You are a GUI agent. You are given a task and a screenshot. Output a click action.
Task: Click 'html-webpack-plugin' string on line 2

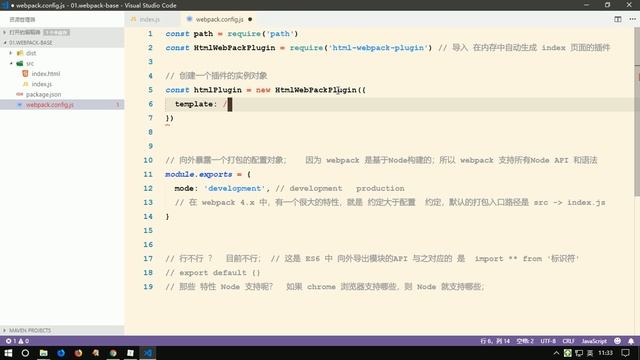pos(378,48)
